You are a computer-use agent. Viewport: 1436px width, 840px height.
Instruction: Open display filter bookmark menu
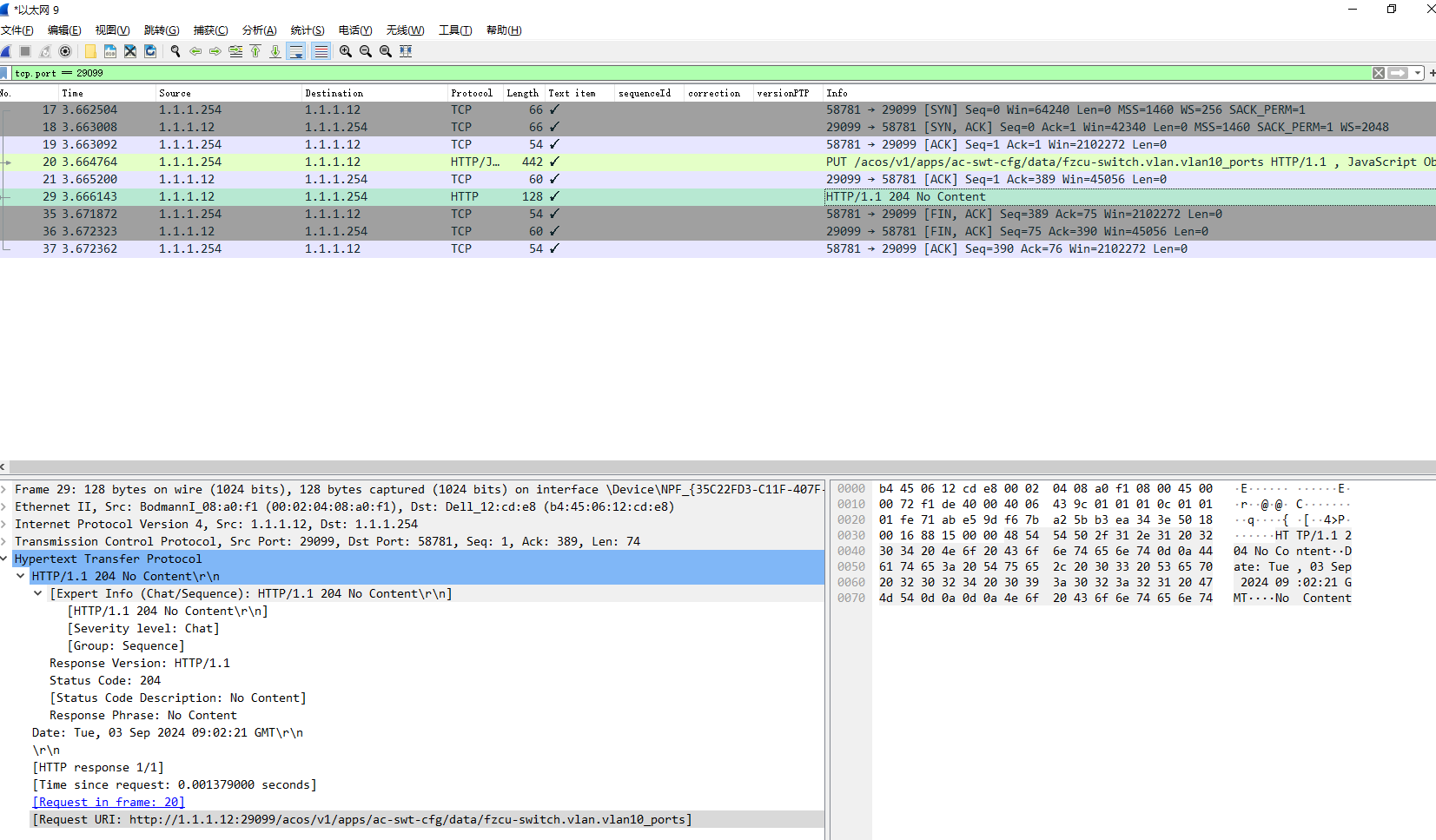[x=4, y=73]
